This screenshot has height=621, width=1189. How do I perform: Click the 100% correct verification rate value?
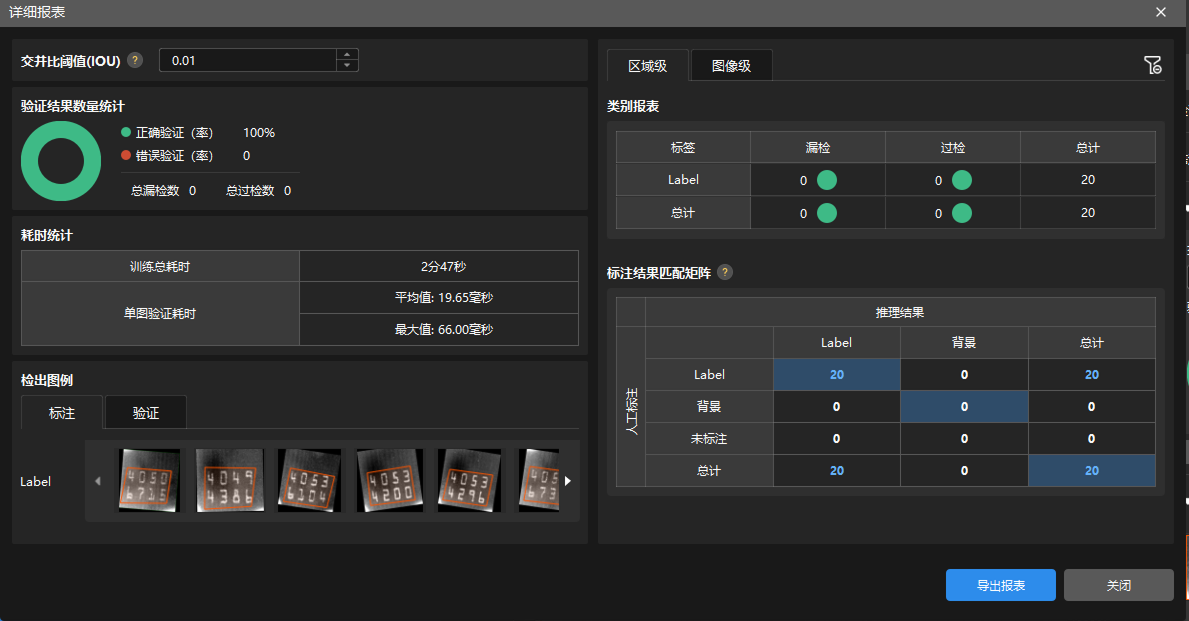259,132
